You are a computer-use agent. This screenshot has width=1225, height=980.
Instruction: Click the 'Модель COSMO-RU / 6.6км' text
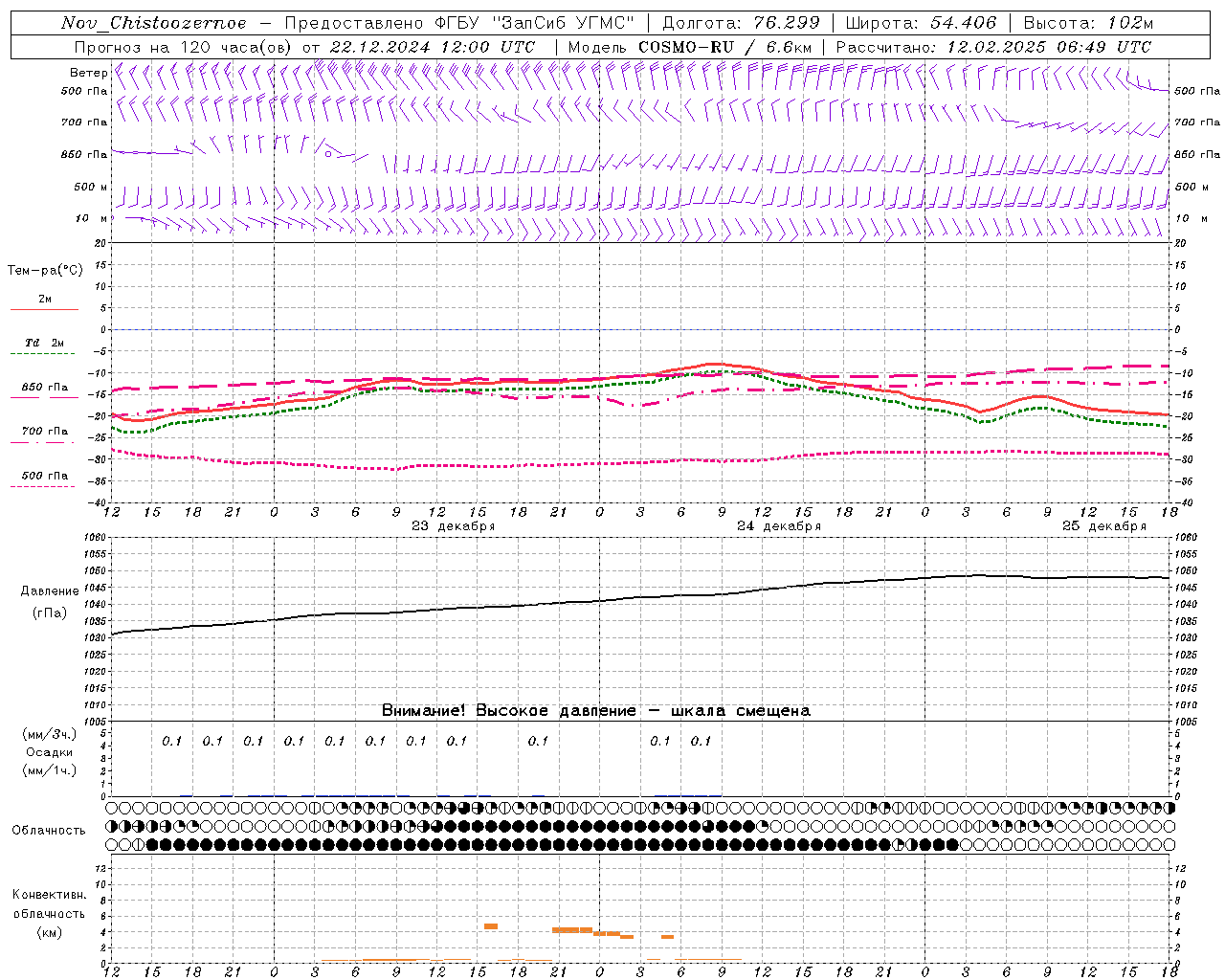(689, 47)
